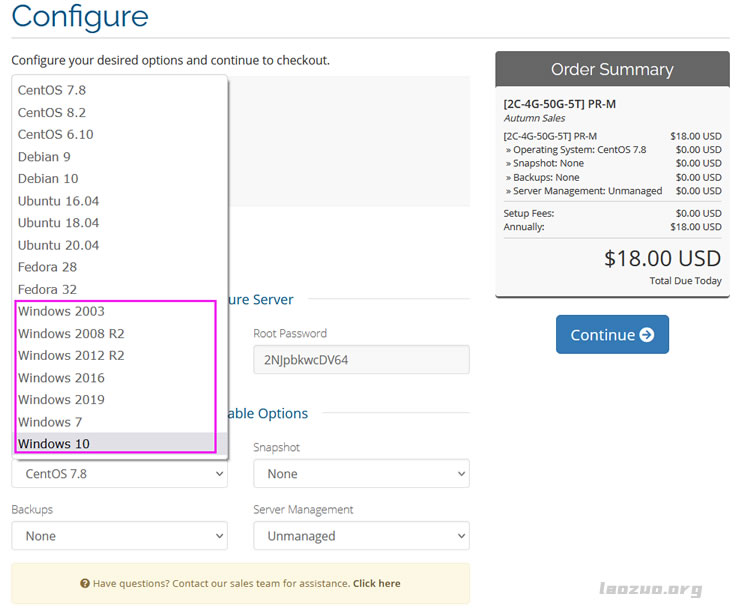Select Ubuntu 16.04 operating system
Screen dimensions: 736x614
(58, 201)
